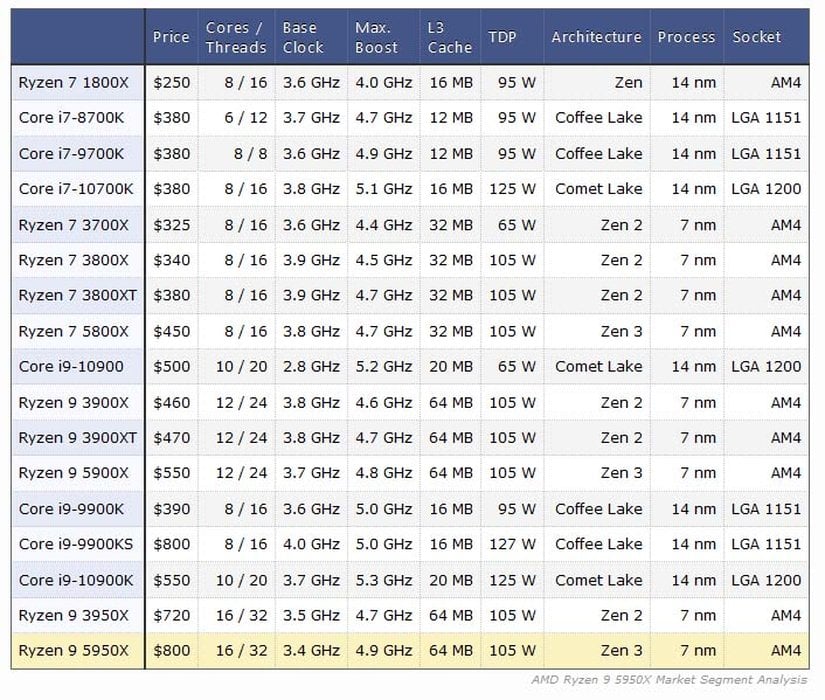Viewport: 825px width, 700px height.
Task: Click the AMD Ryzen 9 5950X caption text
Action: pos(669,681)
